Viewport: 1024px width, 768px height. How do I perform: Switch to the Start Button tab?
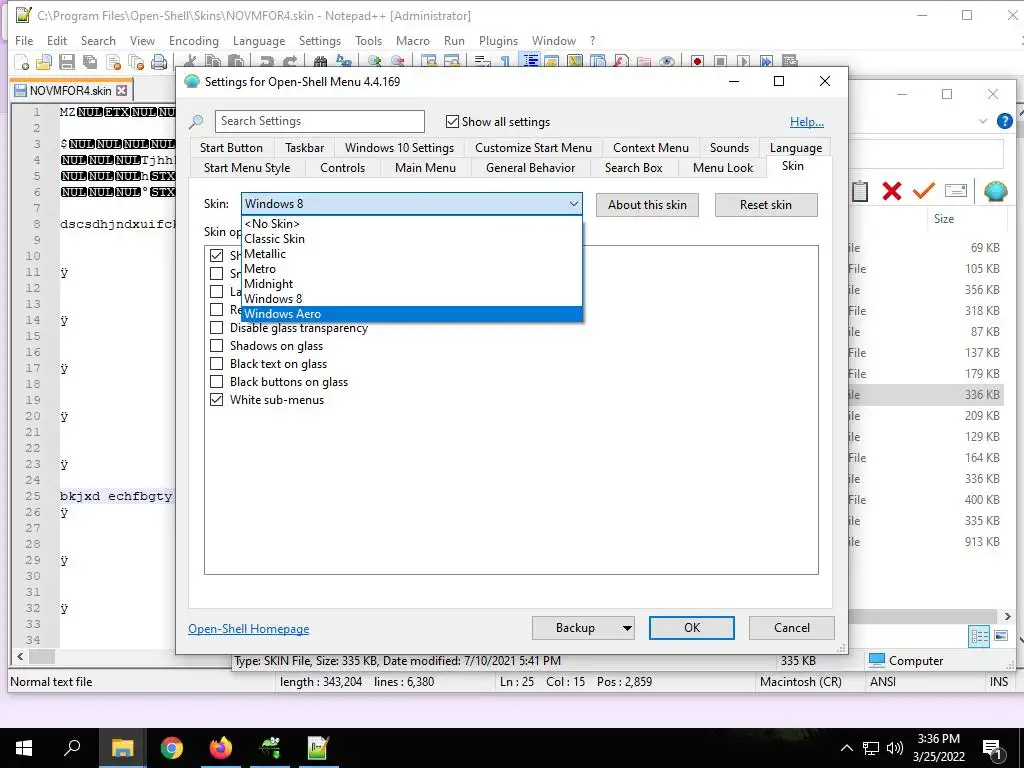[231, 148]
